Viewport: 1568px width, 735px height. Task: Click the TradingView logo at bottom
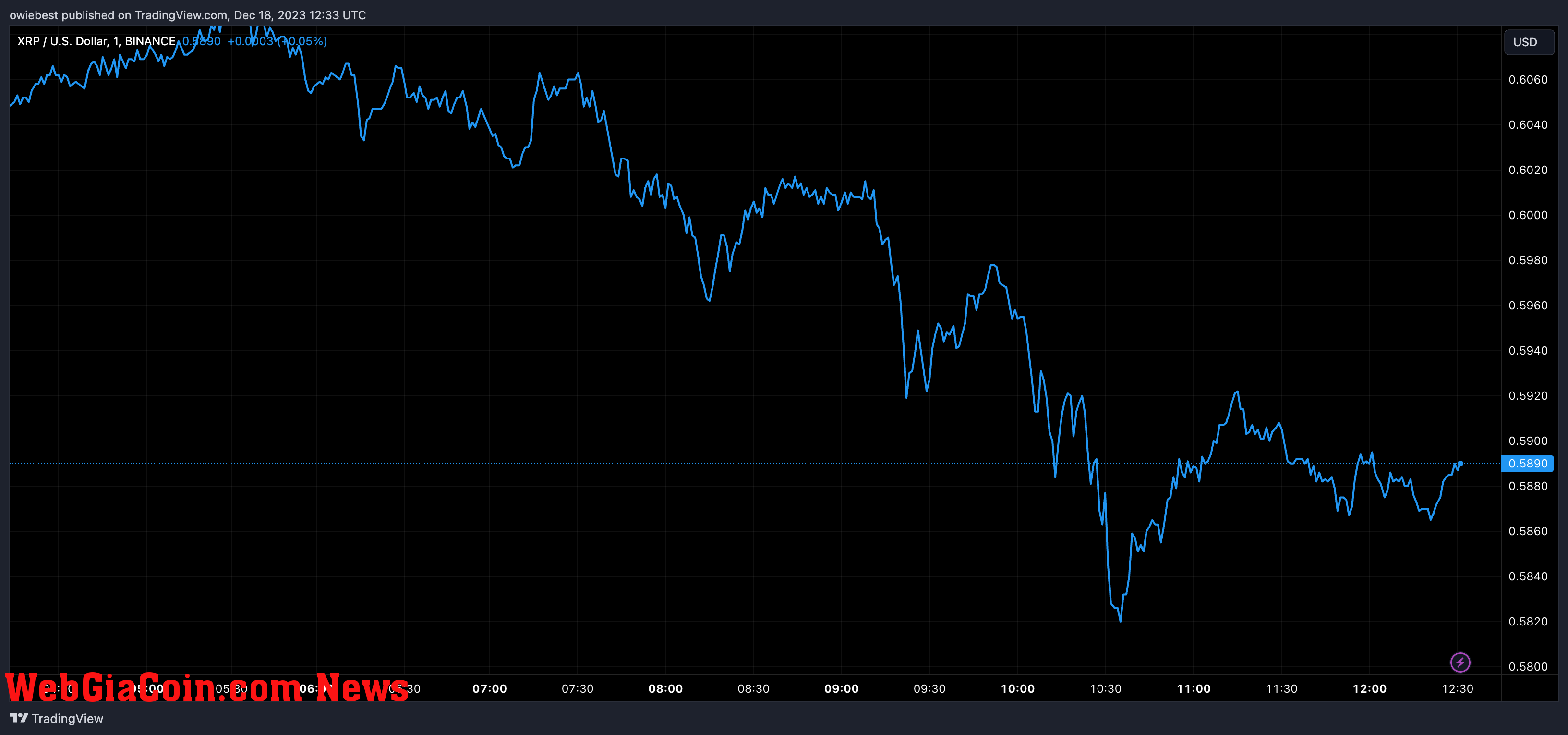coord(57,719)
